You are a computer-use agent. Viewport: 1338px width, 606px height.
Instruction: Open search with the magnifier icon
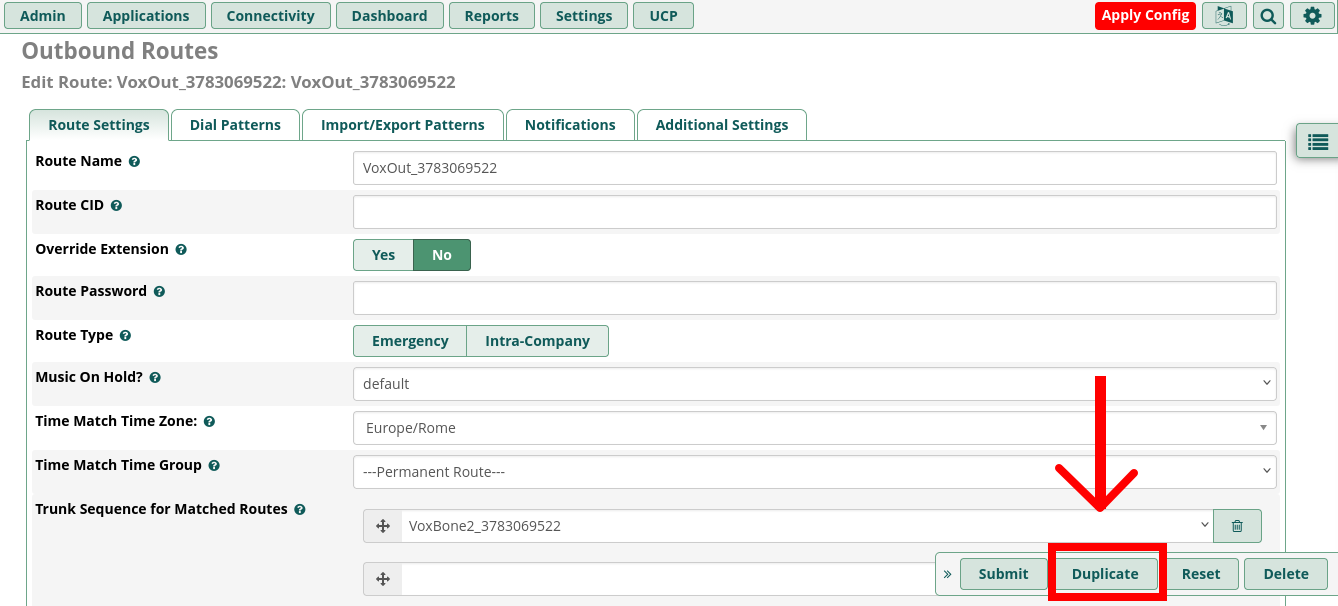pos(1268,16)
